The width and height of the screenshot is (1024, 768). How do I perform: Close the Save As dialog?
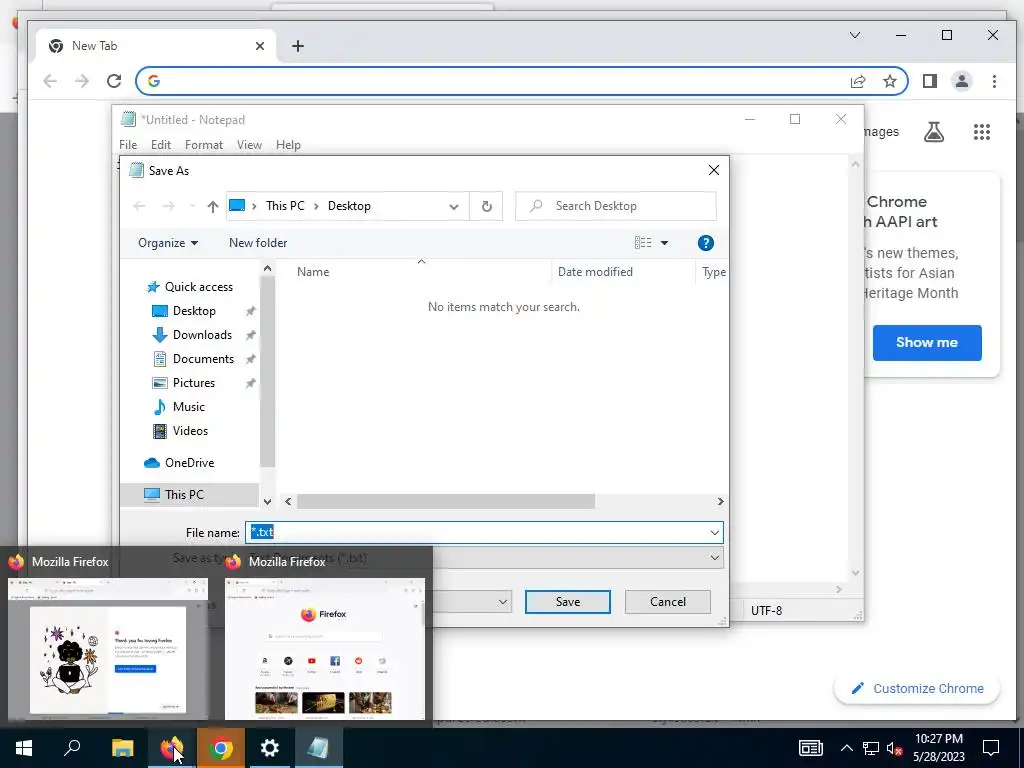(714, 170)
